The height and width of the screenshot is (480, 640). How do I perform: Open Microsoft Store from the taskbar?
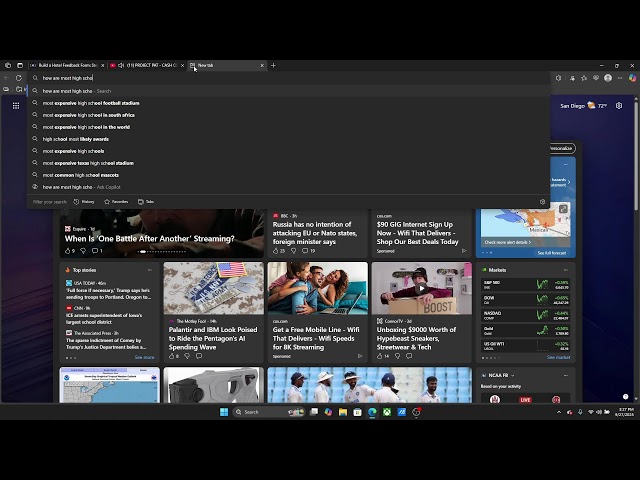point(358,412)
